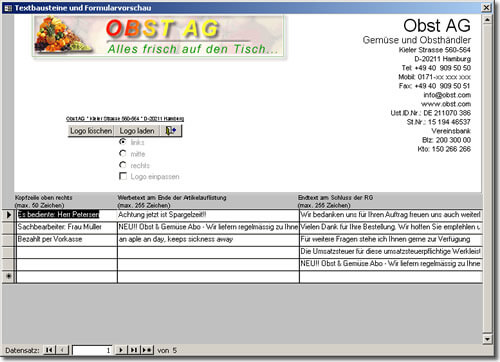Click Endtext cell starting 'NEU!! Obst & Gemüse Abo'
500x362 pixels.
pyautogui.click(x=391, y=264)
